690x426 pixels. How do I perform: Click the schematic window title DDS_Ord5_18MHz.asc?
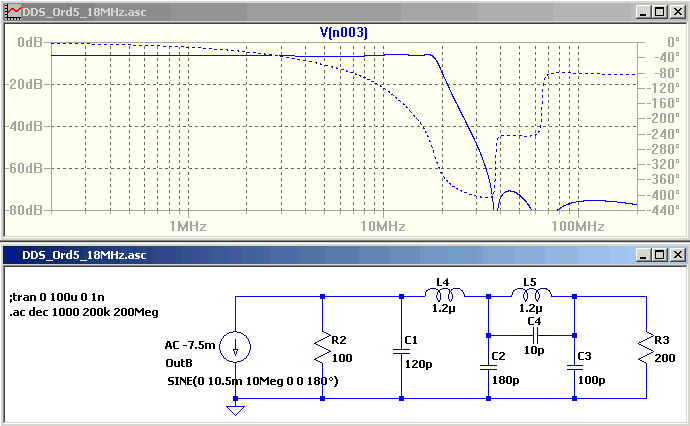click(x=84, y=255)
